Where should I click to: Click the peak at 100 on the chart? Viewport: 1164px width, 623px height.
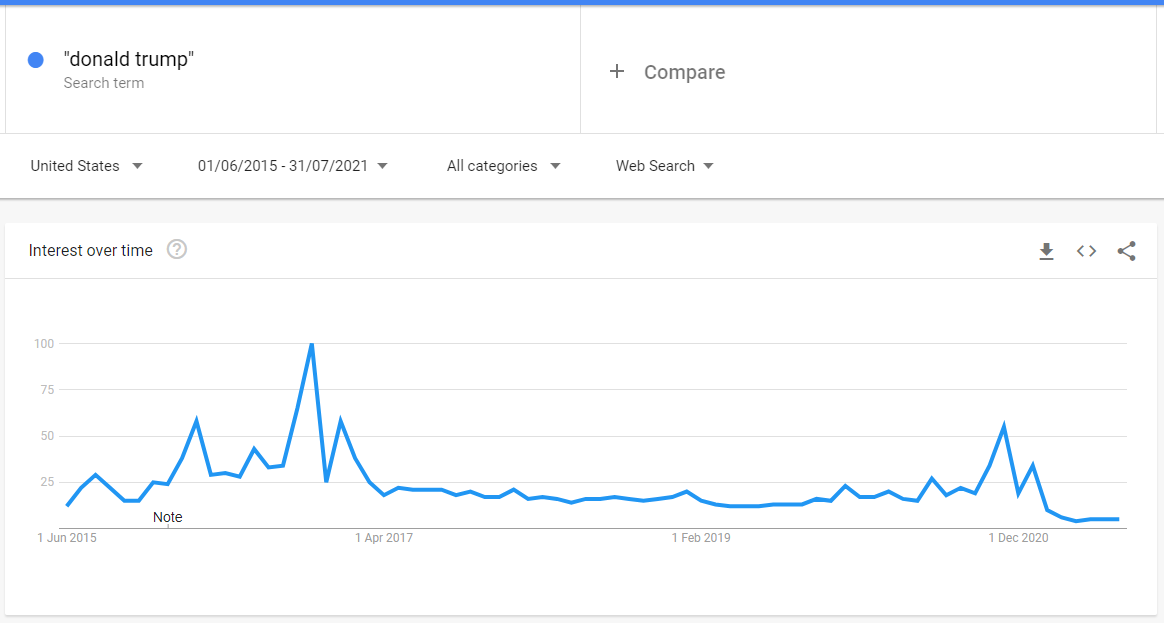(312, 345)
